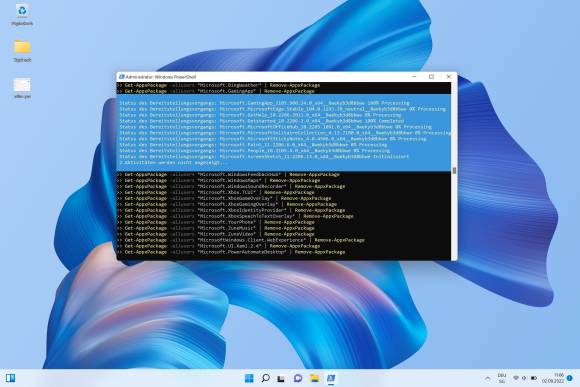The width and height of the screenshot is (580, 387).
Task: Close the PowerShell window
Action: 448,77
